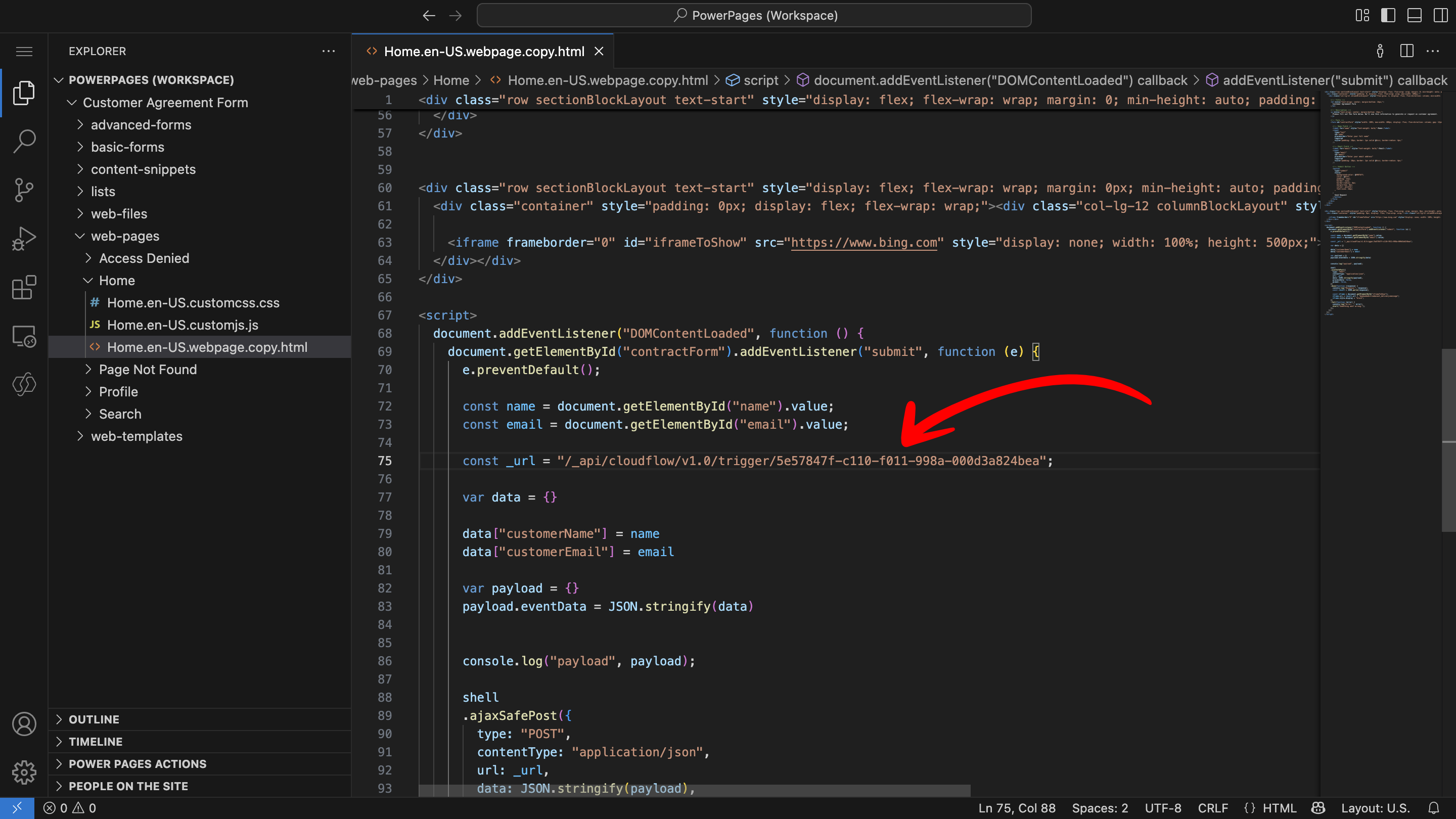Open Views and More Actions in Explorer
The height and width of the screenshot is (819, 1456).
click(329, 51)
